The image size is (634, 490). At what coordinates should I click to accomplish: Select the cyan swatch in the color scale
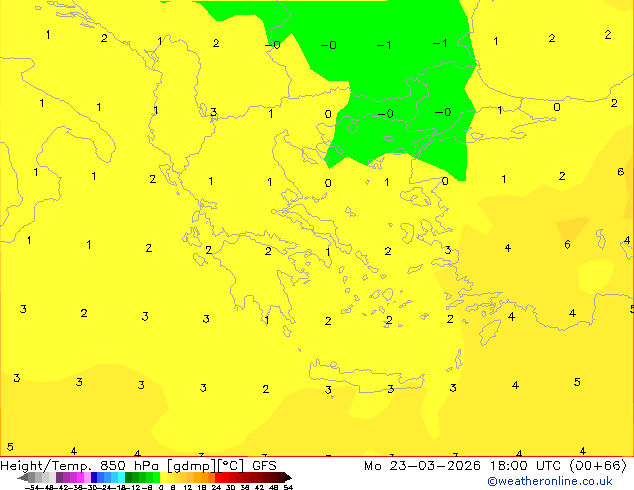coord(121,477)
